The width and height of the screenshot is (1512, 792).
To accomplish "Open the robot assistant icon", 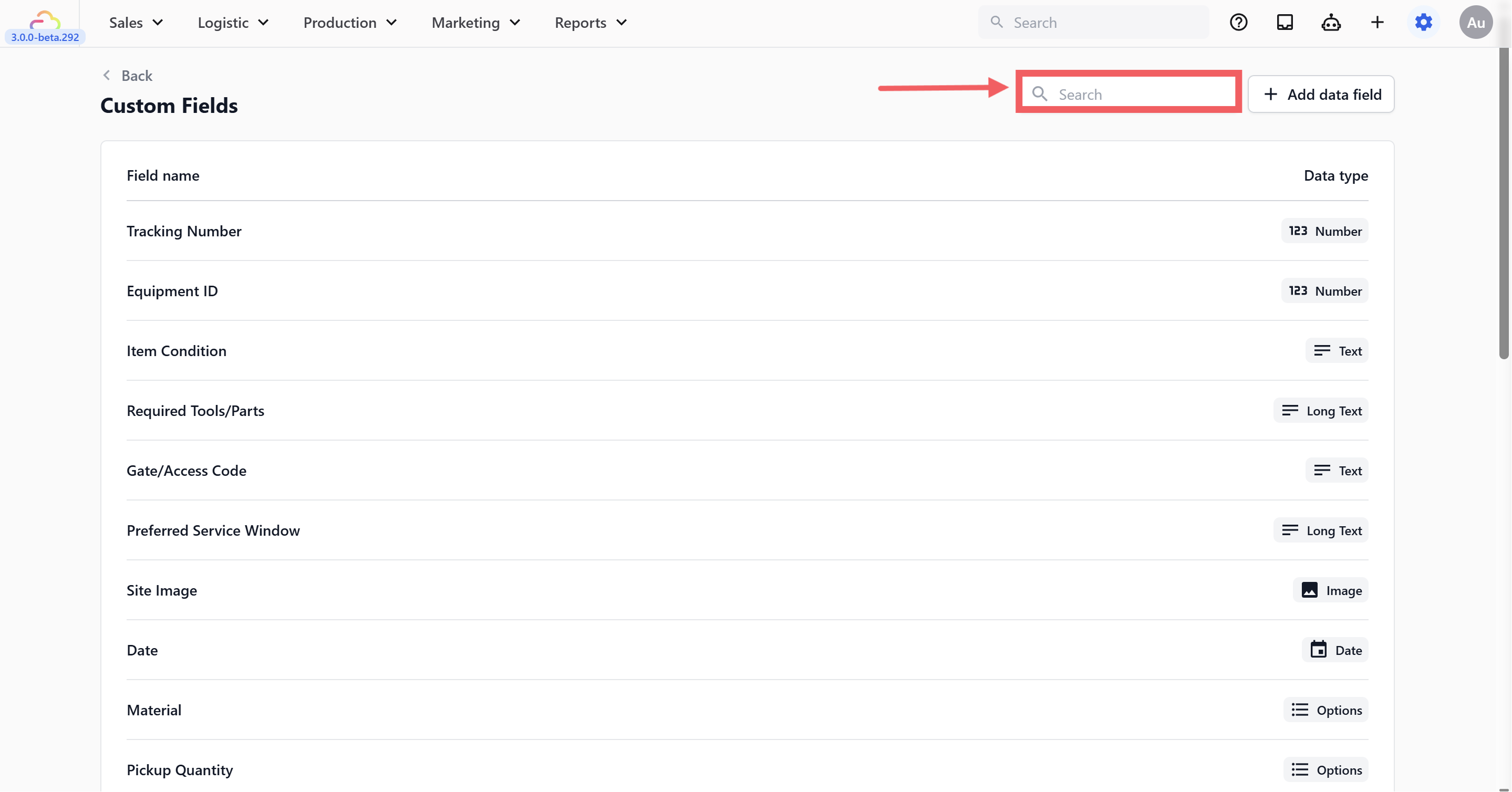I will [x=1331, y=22].
